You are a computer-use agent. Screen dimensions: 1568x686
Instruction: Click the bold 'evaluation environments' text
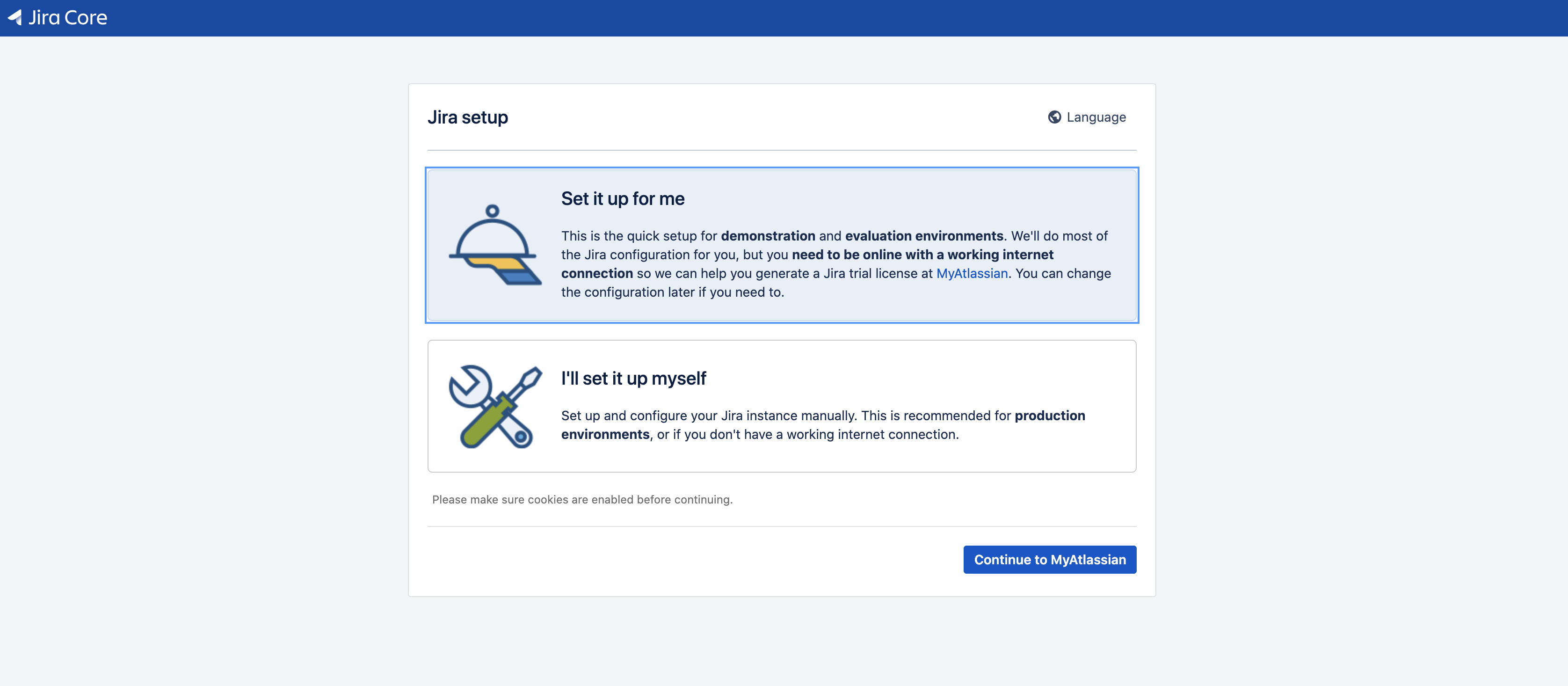click(923, 235)
